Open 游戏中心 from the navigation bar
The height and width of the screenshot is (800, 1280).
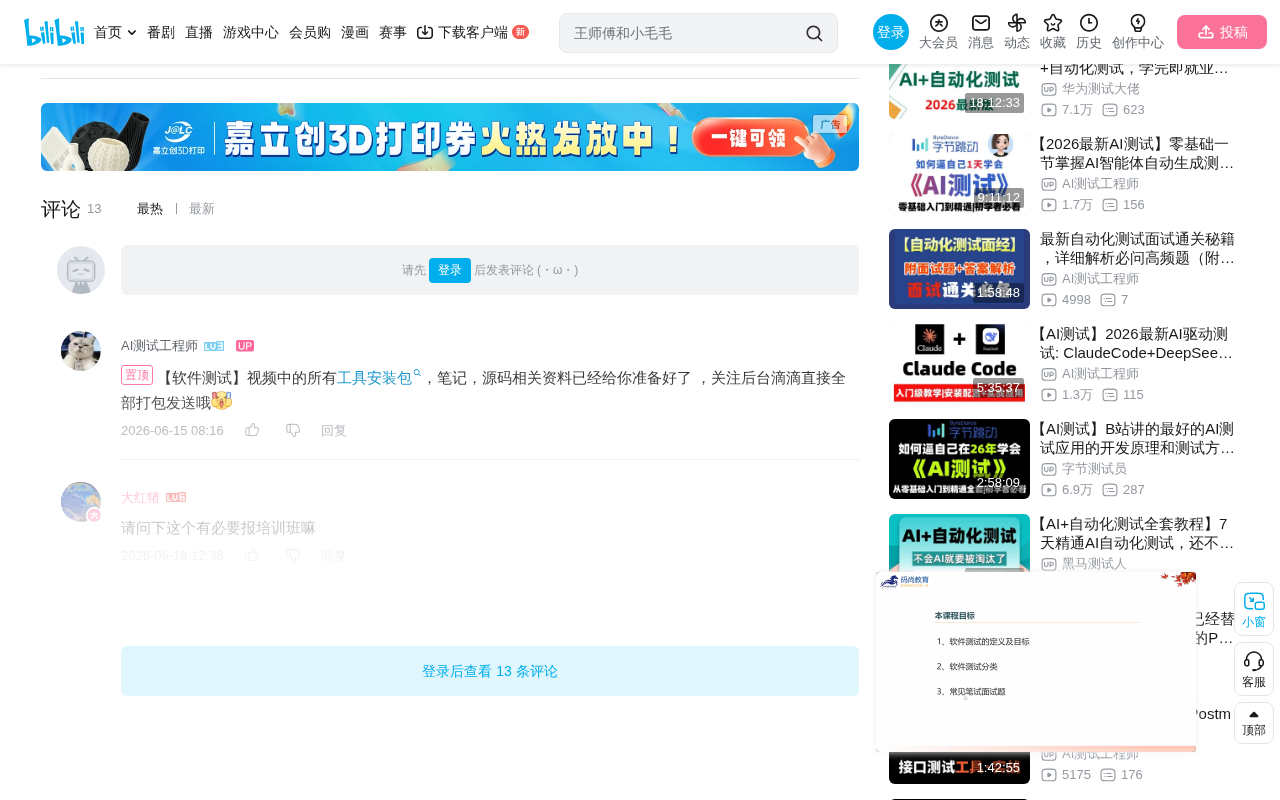[251, 32]
